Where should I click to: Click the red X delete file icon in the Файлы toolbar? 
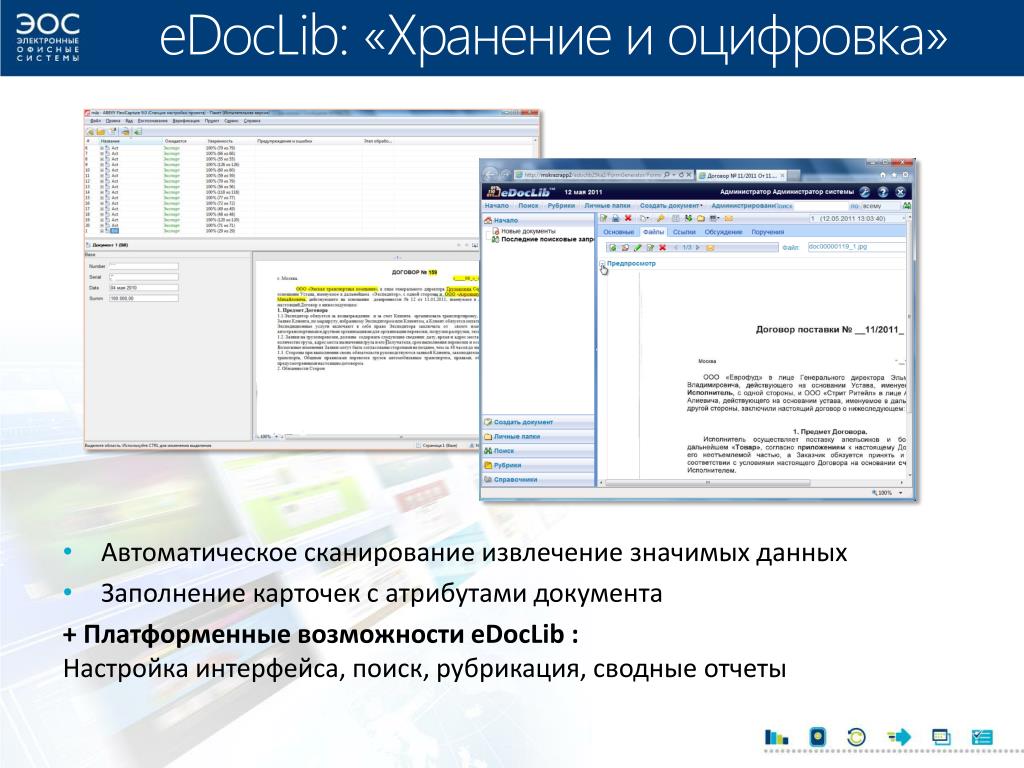pyautogui.click(x=662, y=247)
